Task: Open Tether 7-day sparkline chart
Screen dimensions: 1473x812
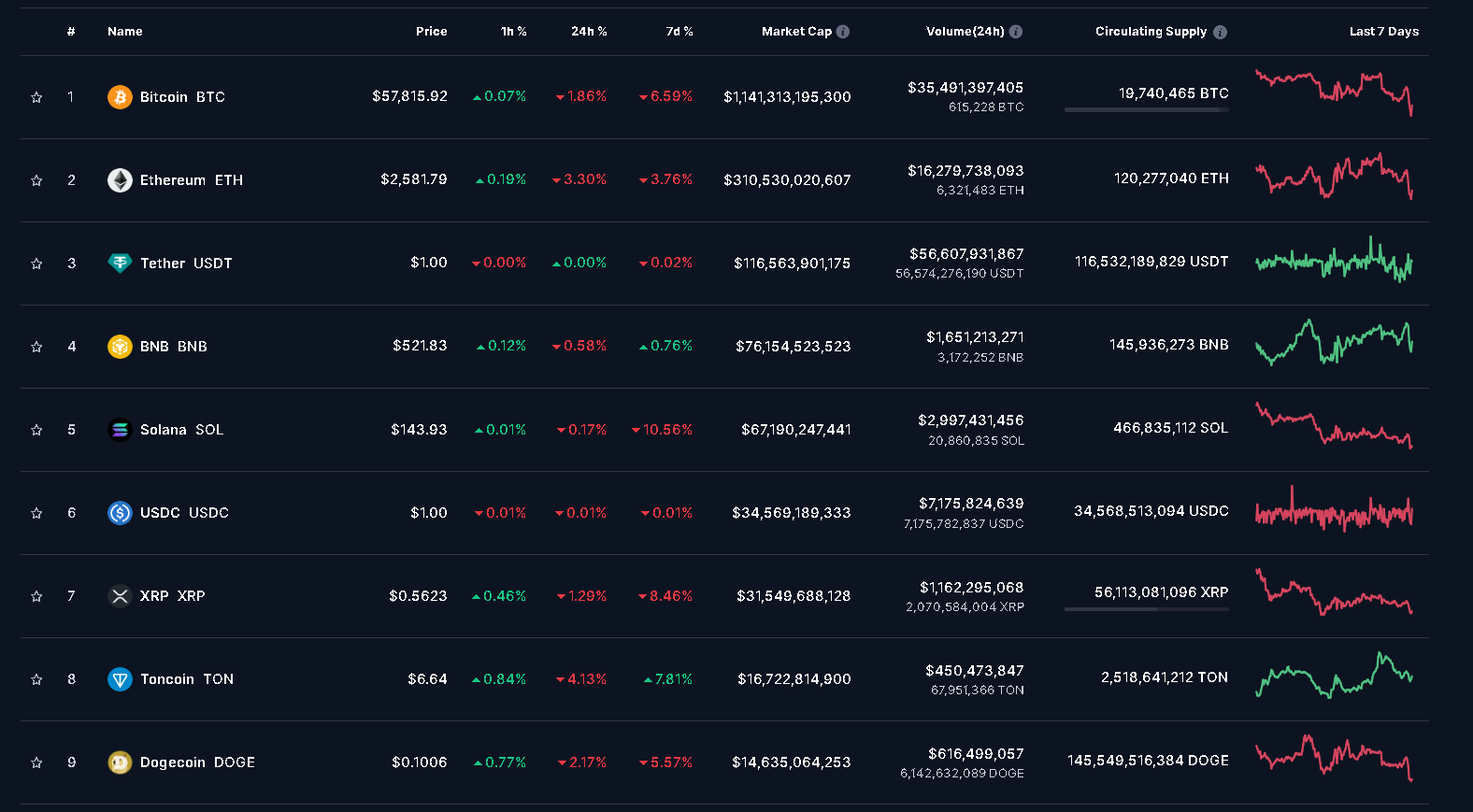Action: click(x=1334, y=259)
